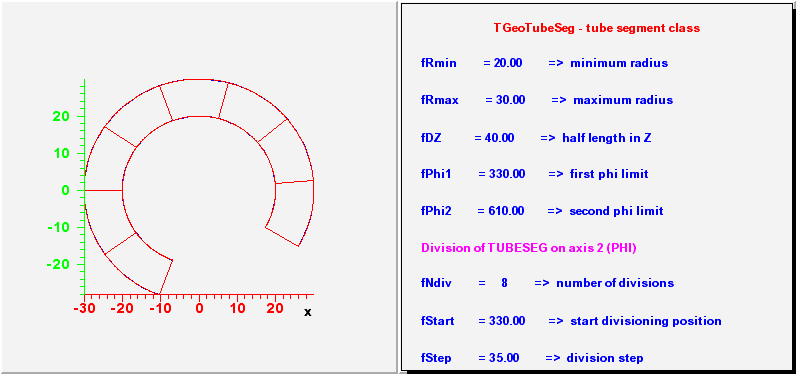The image size is (796, 374).
Task: Pick the horizontal division line at y zero
Action: click(x=104, y=190)
